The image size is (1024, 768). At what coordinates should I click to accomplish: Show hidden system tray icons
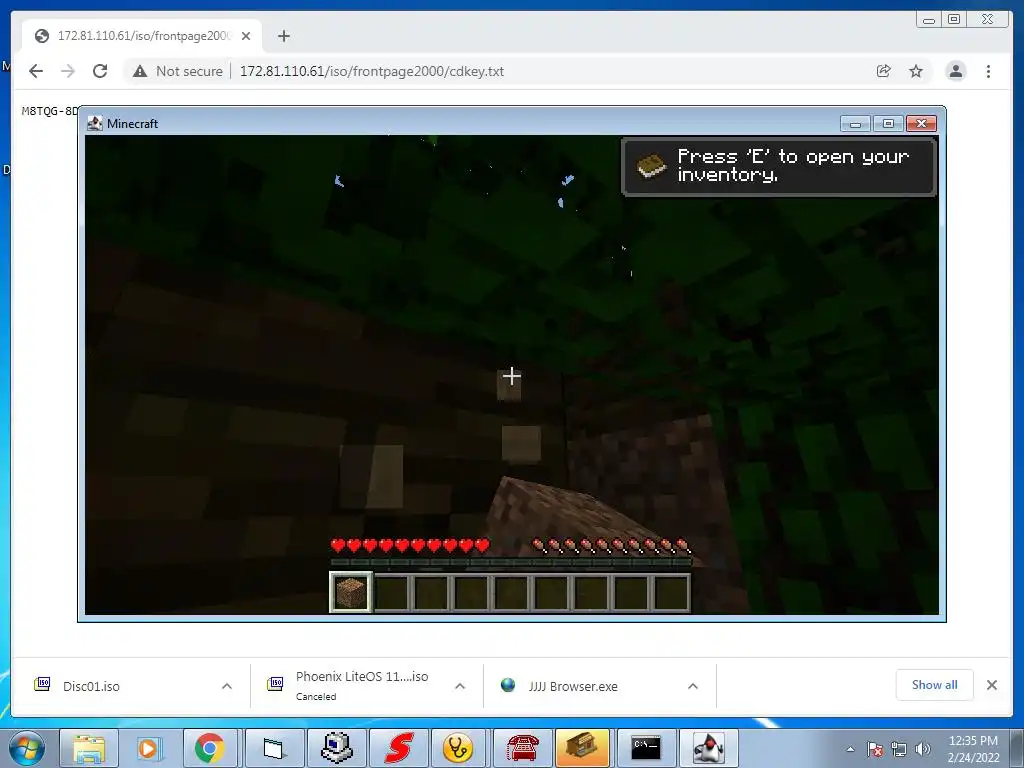click(850, 749)
